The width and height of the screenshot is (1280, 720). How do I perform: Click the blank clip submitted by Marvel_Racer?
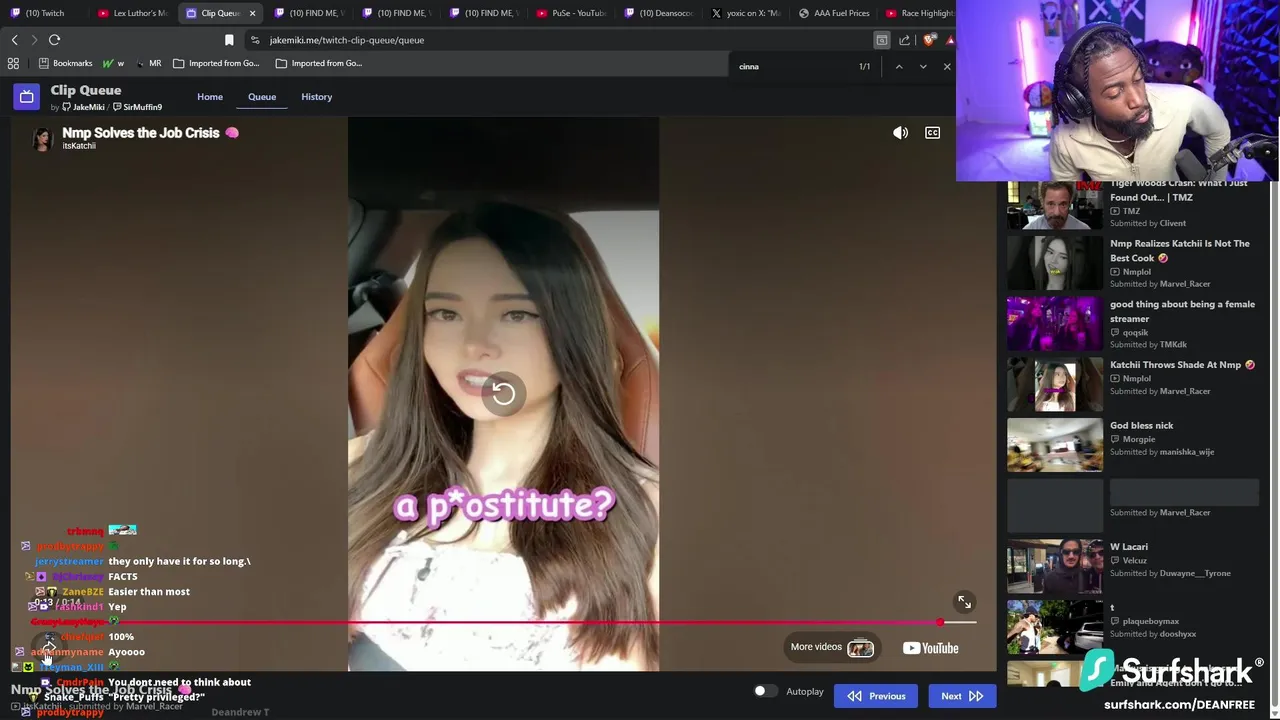(1133, 505)
